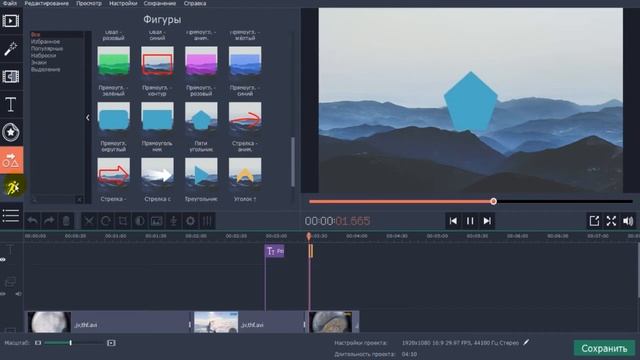Viewport: 640px width, 360px height.
Task: Open the Titles tab with T icon
Action: click(x=11, y=104)
